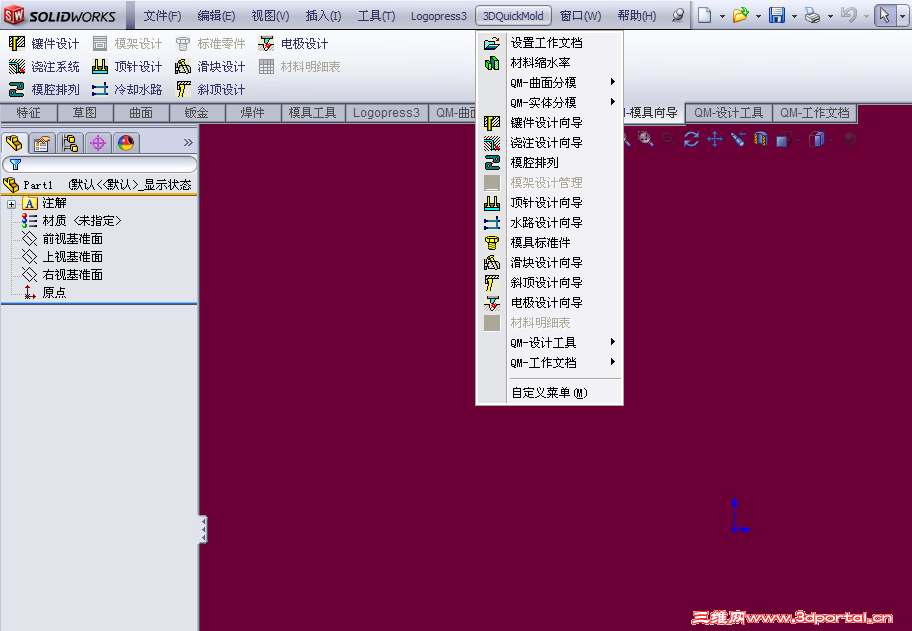912x631 pixels.
Task: Switch to the QM-设计工具 tab
Action: [x=729, y=113]
